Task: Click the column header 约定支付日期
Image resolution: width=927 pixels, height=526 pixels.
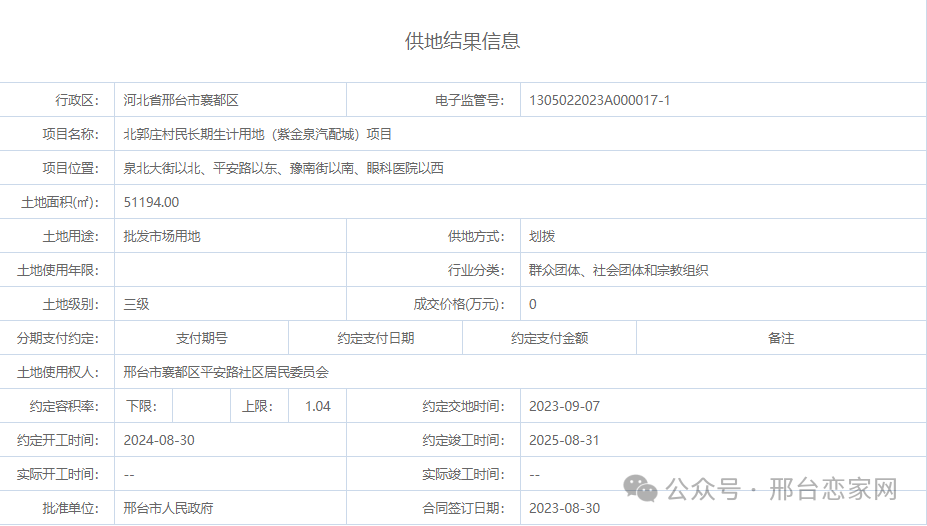Action: (x=375, y=338)
